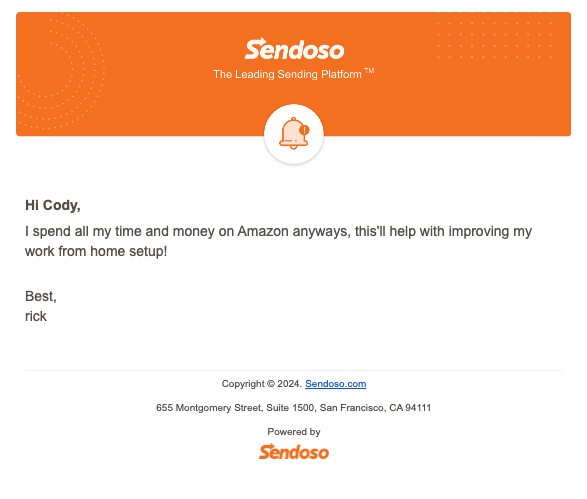The width and height of the screenshot is (587, 499).
Task: Click "The Leading Sending Platform" tagline
Action: pos(287,74)
